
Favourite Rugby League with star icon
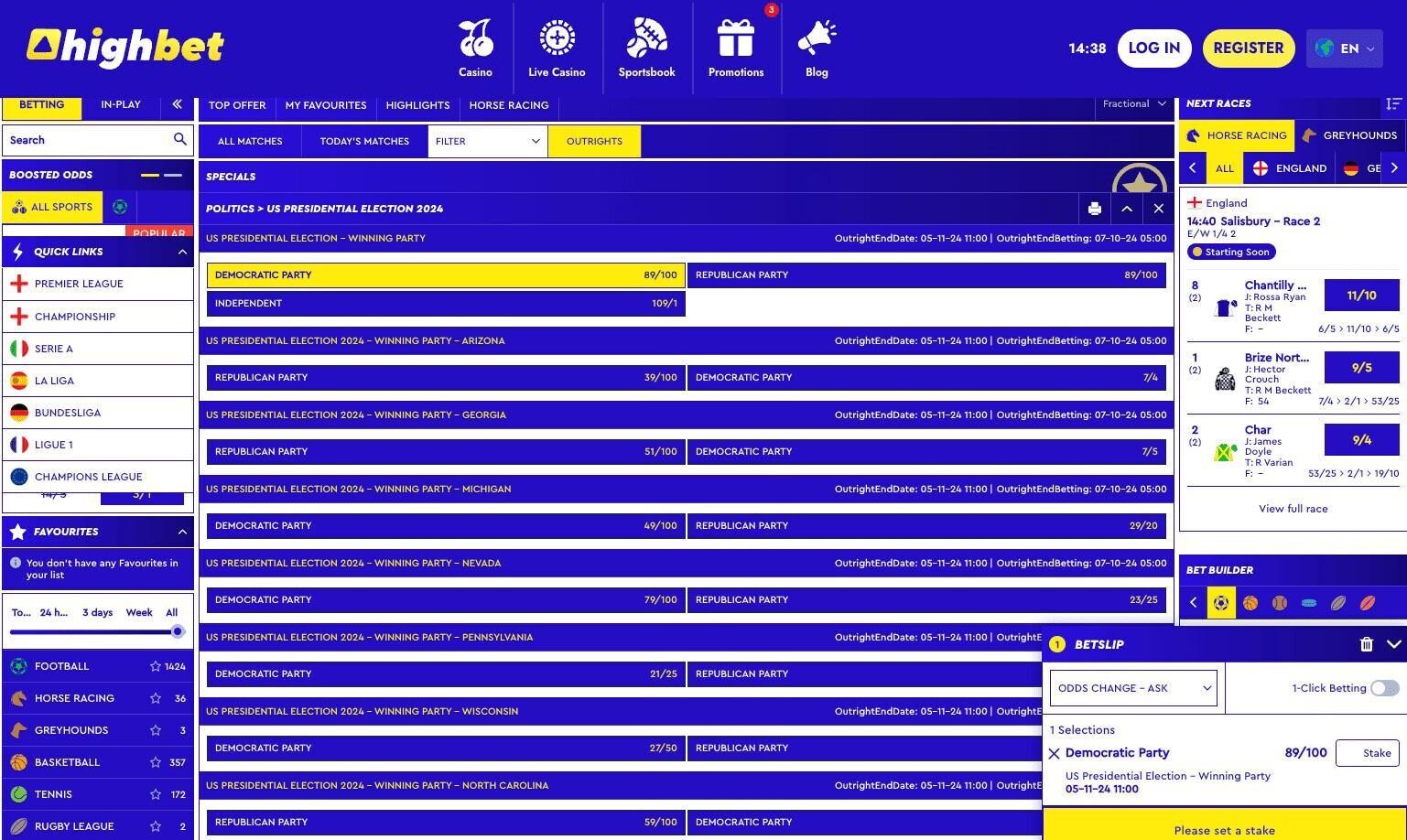point(156,826)
